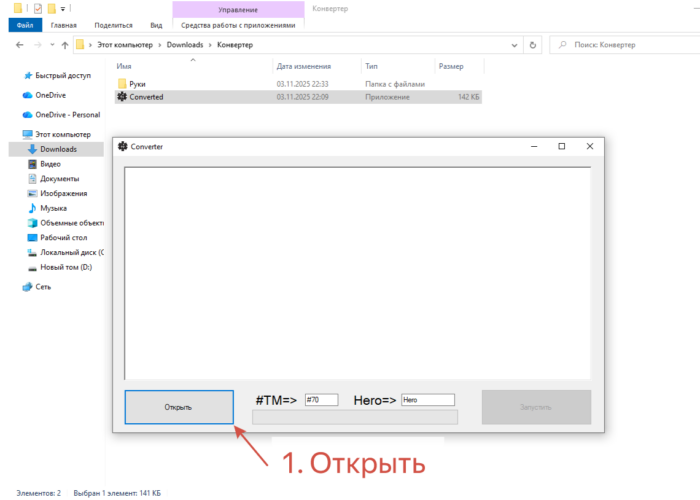700x500 pixels.
Task: Open OneDrive - Personal in sidebar
Action: (68, 114)
